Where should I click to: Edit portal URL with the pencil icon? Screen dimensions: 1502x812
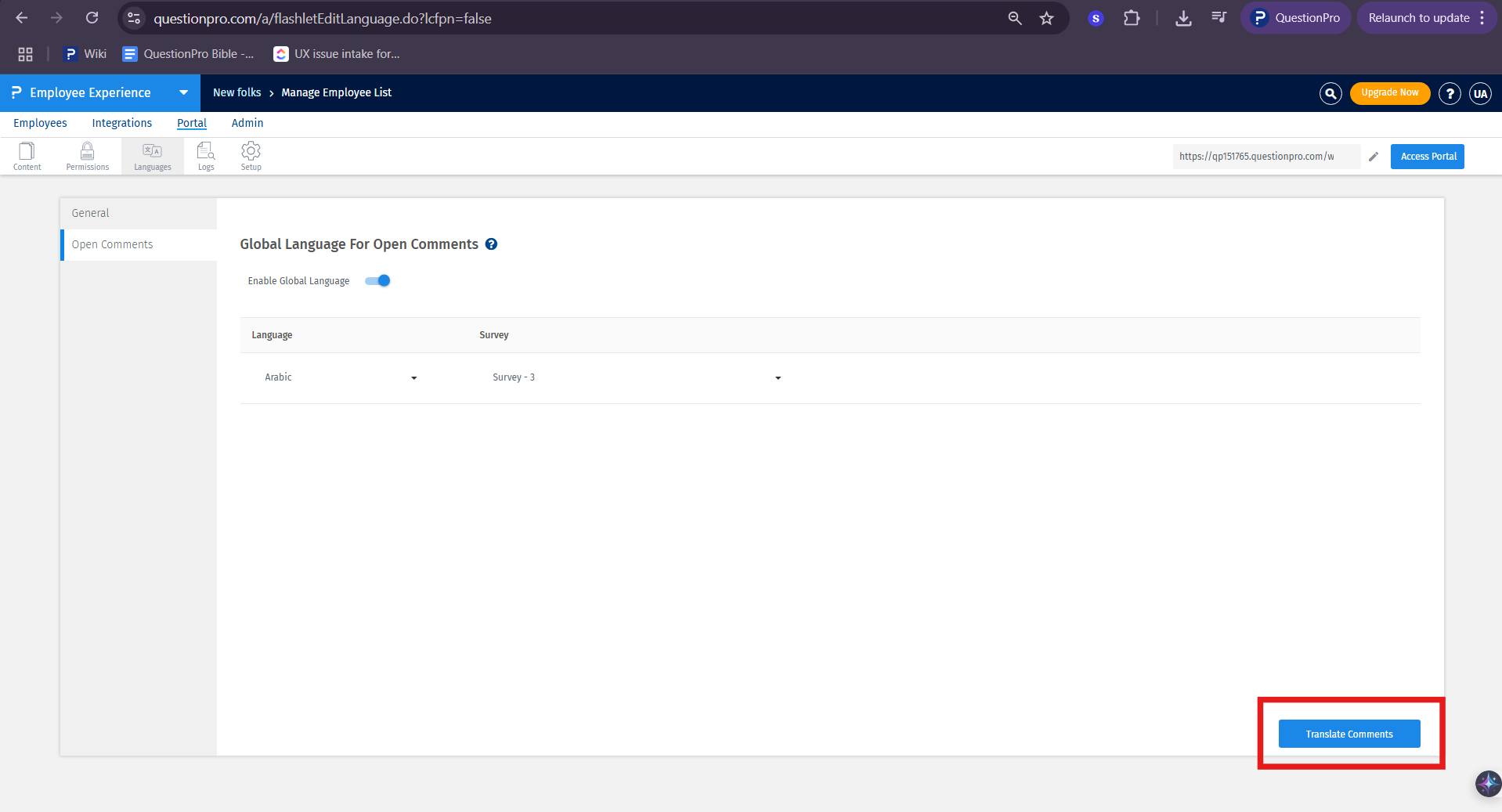click(x=1374, y=157)
